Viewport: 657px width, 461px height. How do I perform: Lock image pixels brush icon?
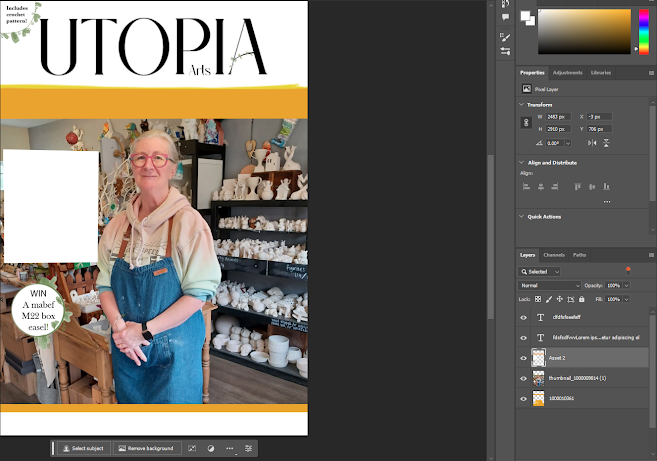tap(548, 299)
